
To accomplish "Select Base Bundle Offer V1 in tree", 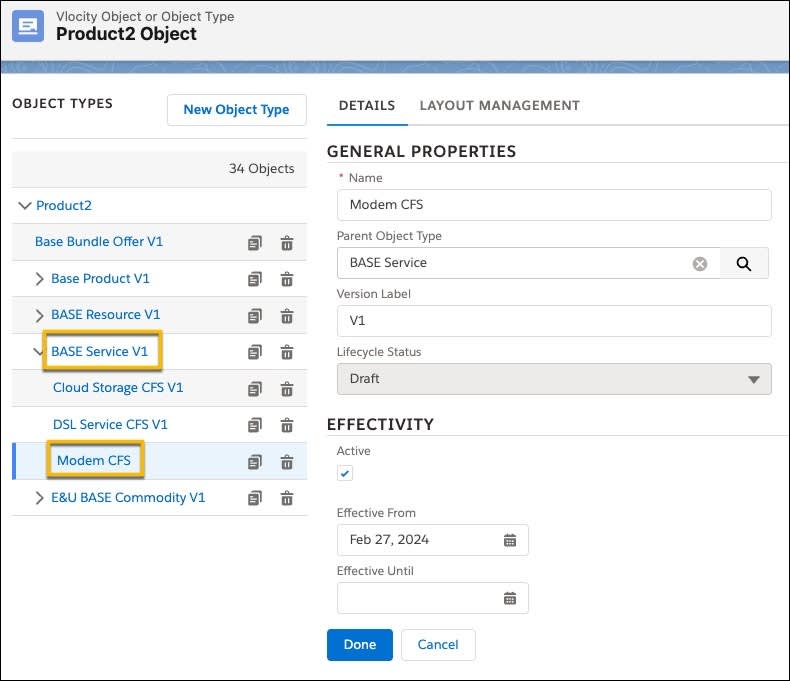I will point(99,242).
